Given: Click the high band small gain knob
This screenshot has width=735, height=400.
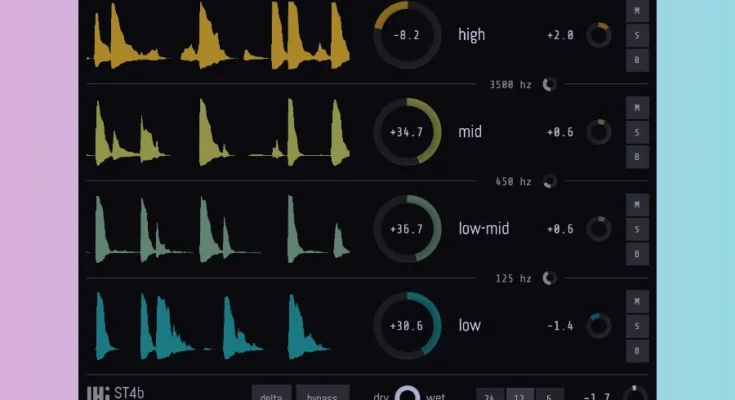Looking at the screenshot, I should (x=599, y=35).
